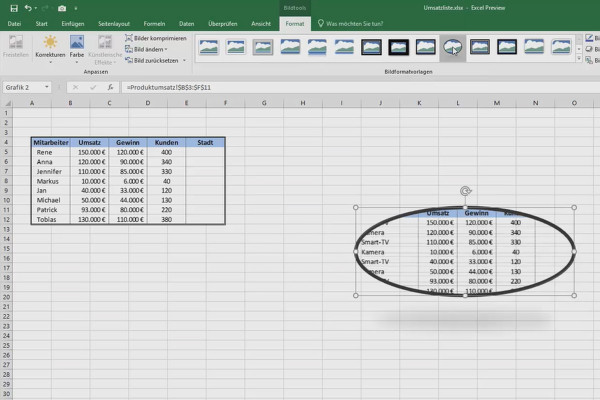The height and width of the screenshot is (400, 600).
Task: Click the formula bar with =Produktumsatz!$B$3:$F$11
Action: 360,87
